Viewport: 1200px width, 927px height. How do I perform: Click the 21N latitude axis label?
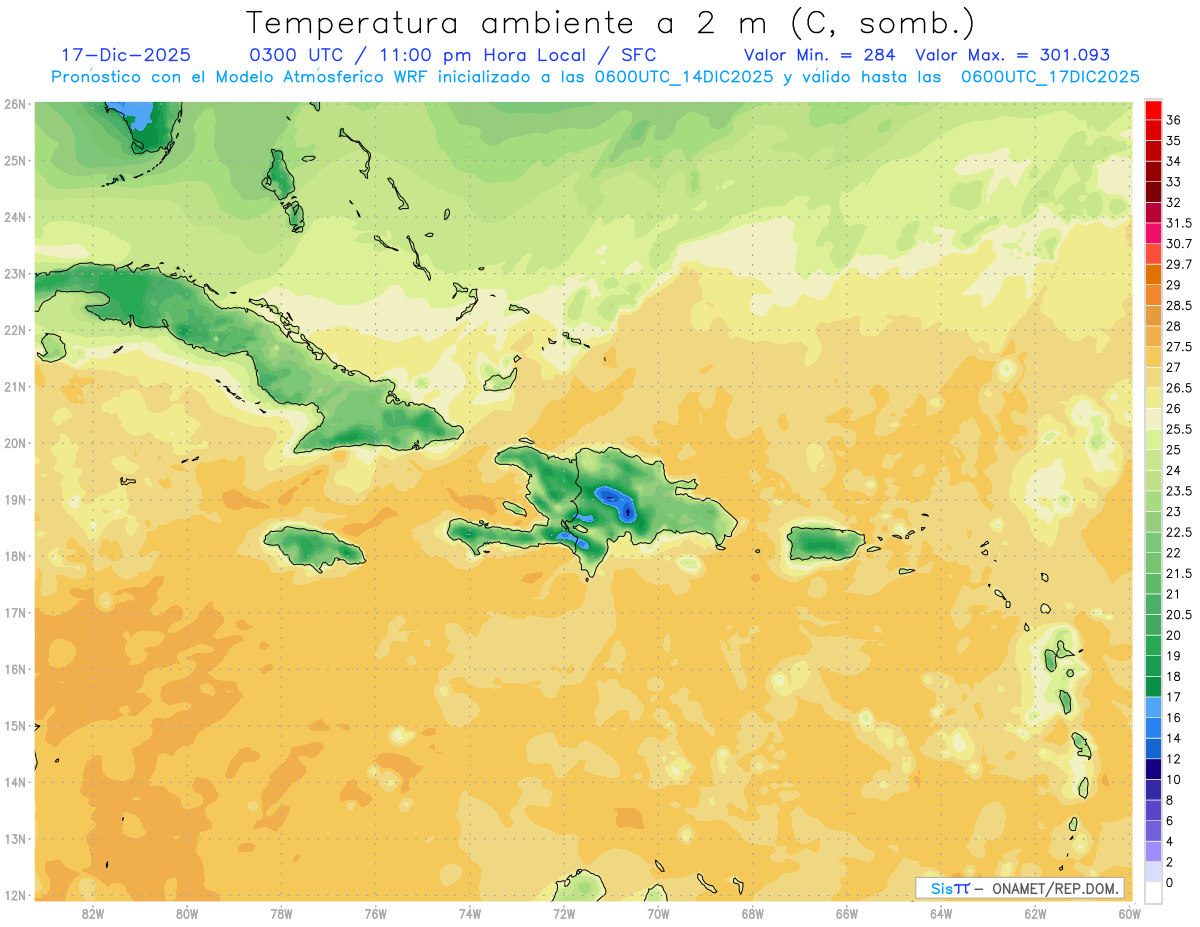[x=15, y=387]
